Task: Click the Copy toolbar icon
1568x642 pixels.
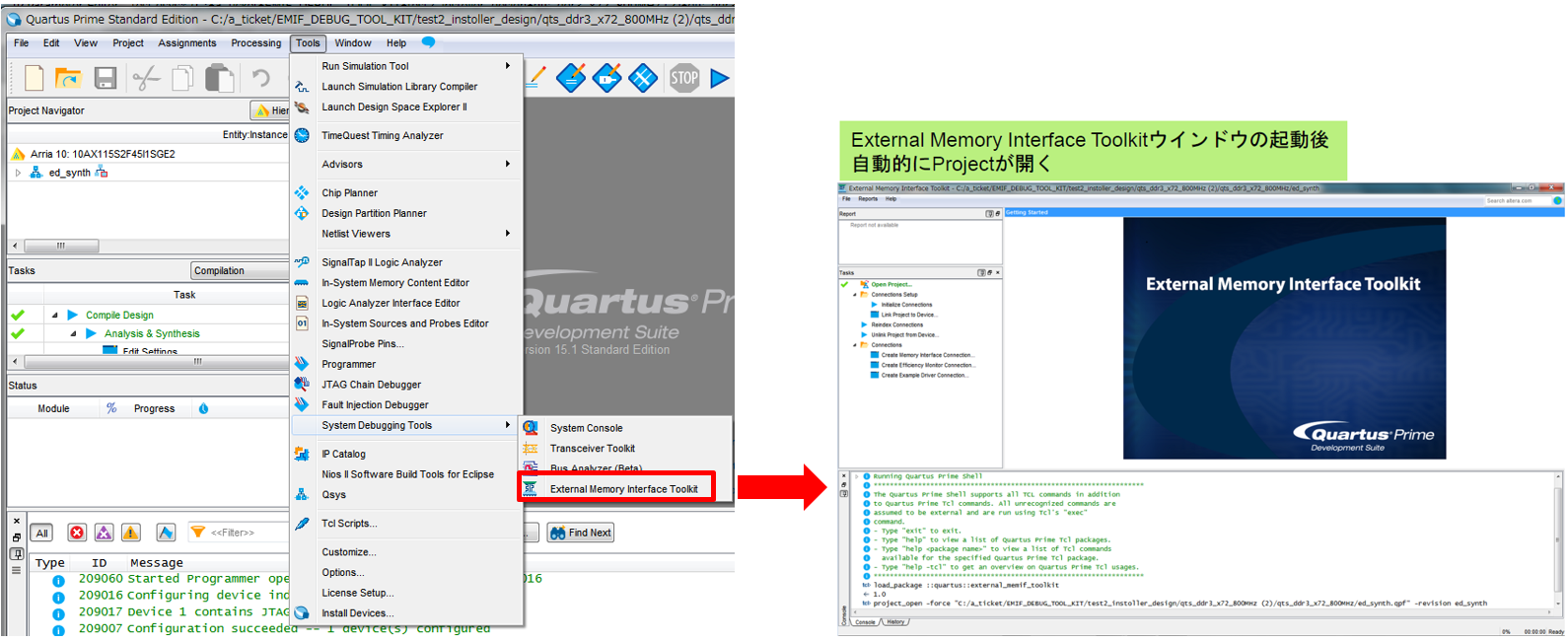Action: (x=182, y=78)
